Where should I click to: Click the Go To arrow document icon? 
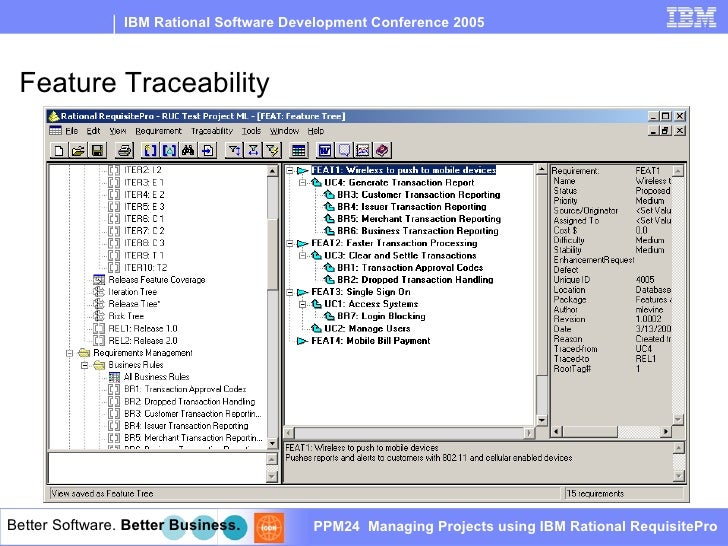click(x=208, y=150)
